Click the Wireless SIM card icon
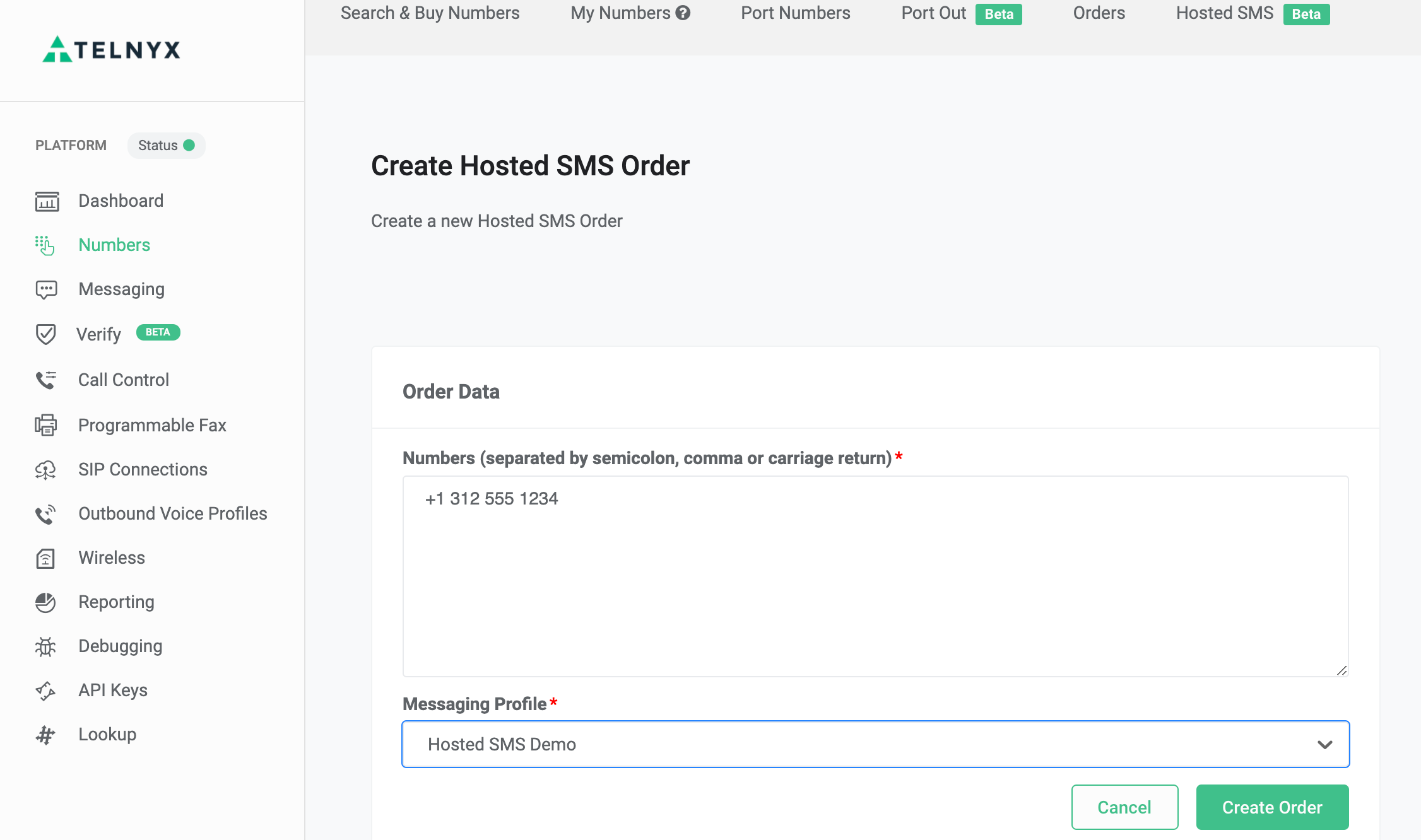This screenshot has width=1421, height=840. (45, 558)
